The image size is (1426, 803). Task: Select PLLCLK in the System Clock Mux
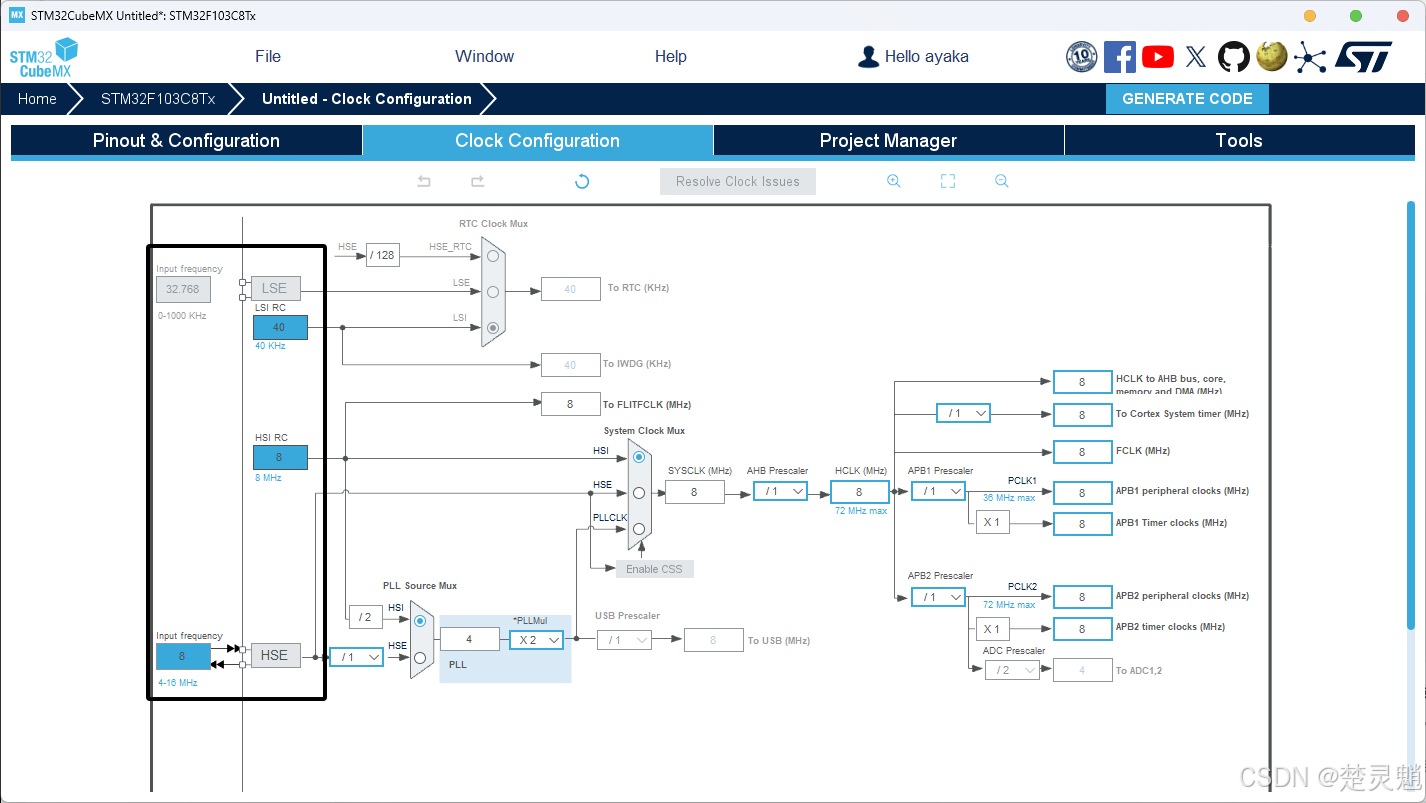pyautogui.click(x=639, y=529)
